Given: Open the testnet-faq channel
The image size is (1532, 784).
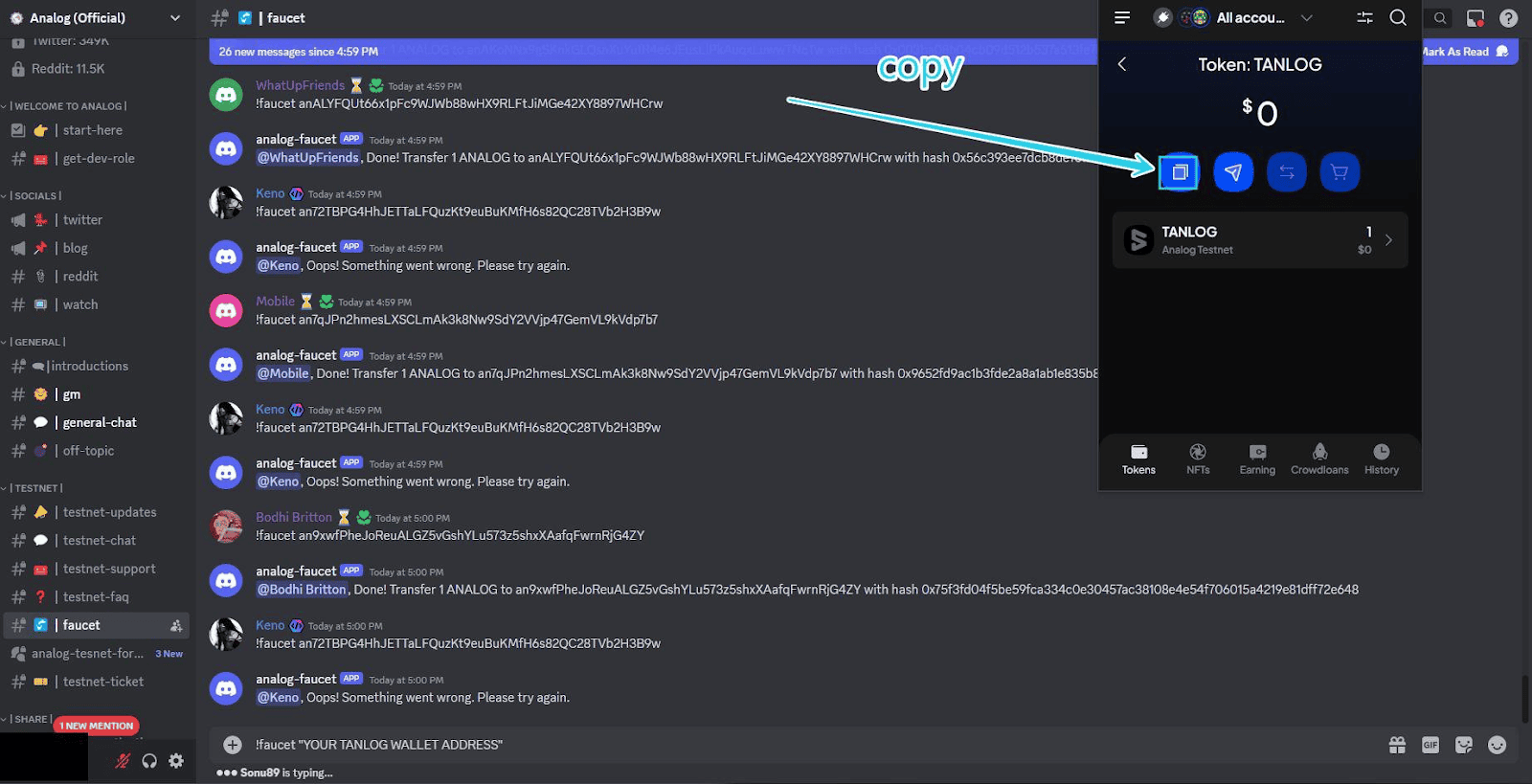Looking at the screenshot, I should [97, 597].
